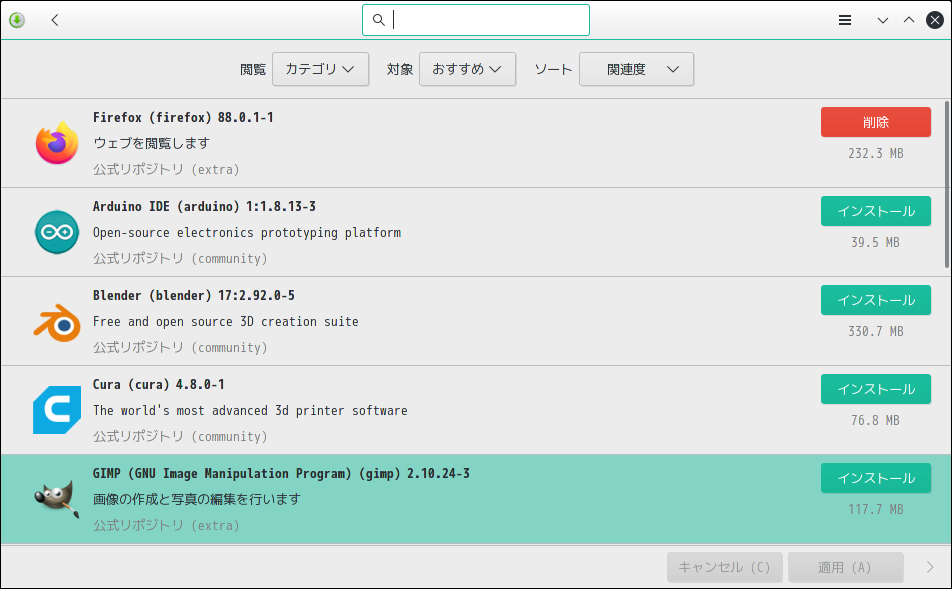Click the magnifier icon in the search box
The width and height of the screenshot is (952, 589).
[378, 20]
